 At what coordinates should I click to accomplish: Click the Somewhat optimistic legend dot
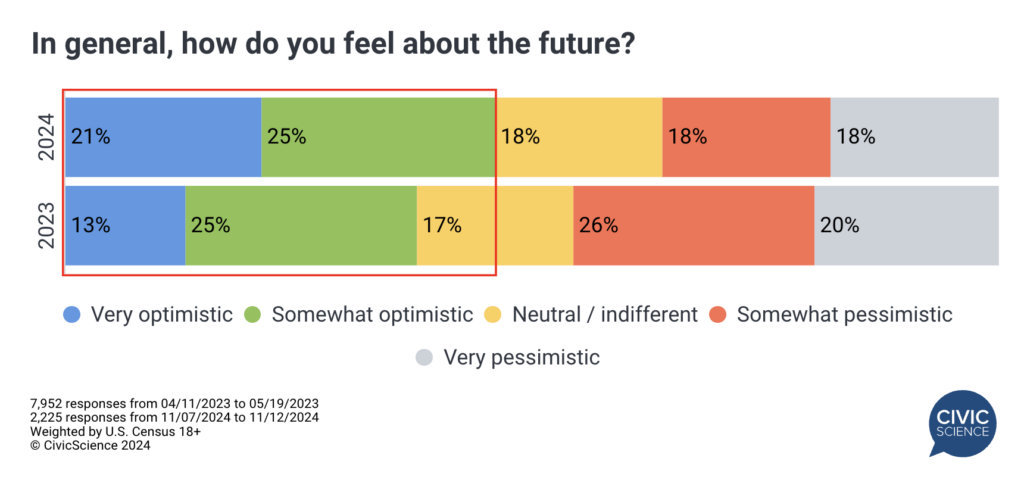click(x=253, y=315)
